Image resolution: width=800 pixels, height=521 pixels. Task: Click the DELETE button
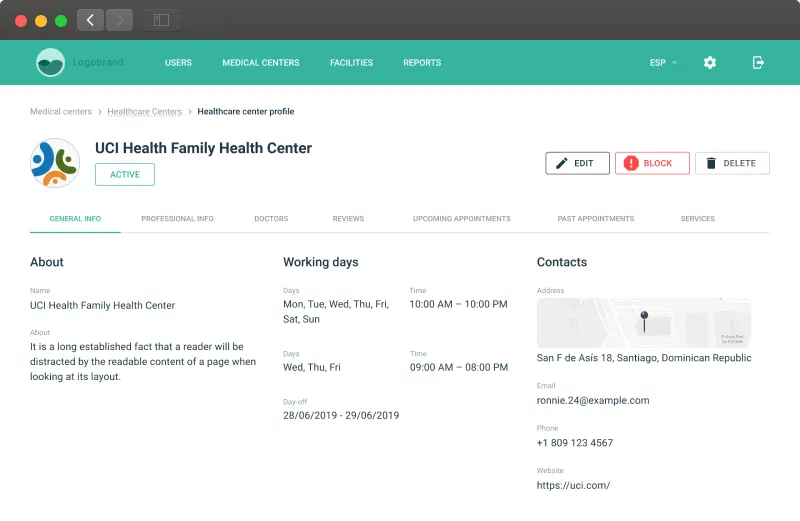click(732, 163)
